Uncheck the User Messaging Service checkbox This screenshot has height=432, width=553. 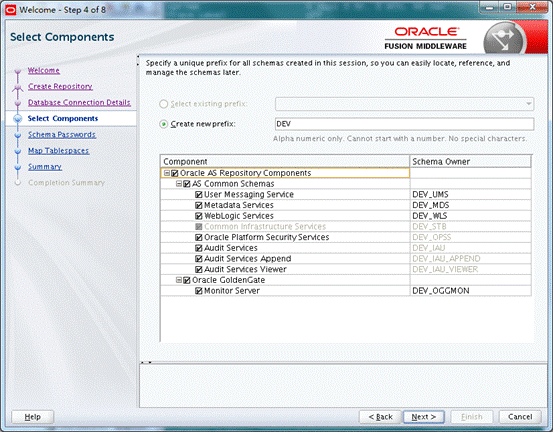pos(199,194)
